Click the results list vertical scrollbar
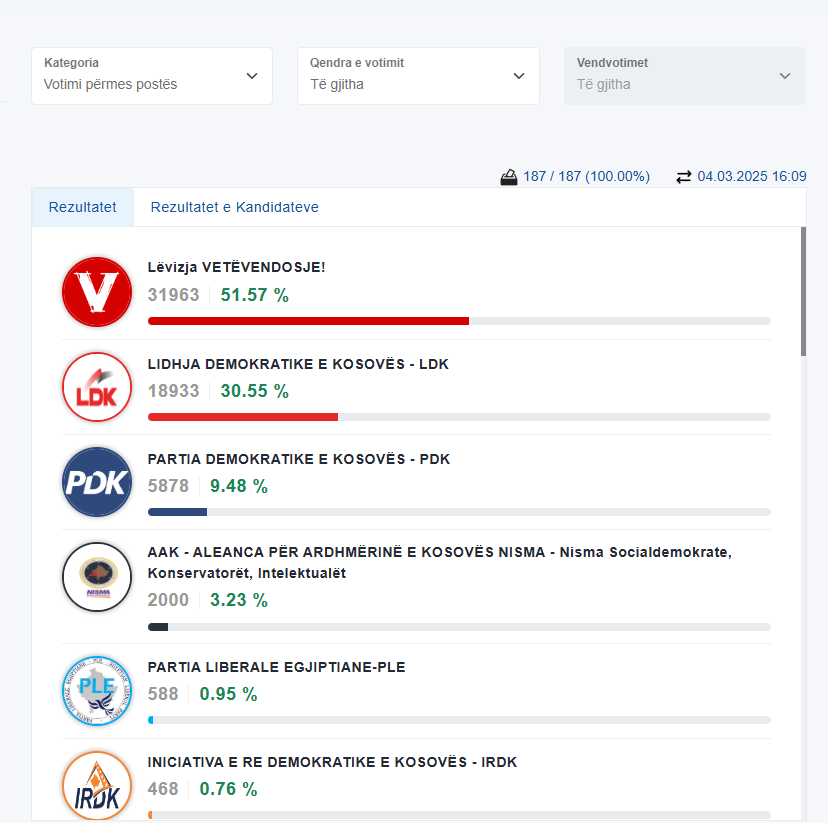The width and height of the screenshot is (828, 823). coord(803,291)
